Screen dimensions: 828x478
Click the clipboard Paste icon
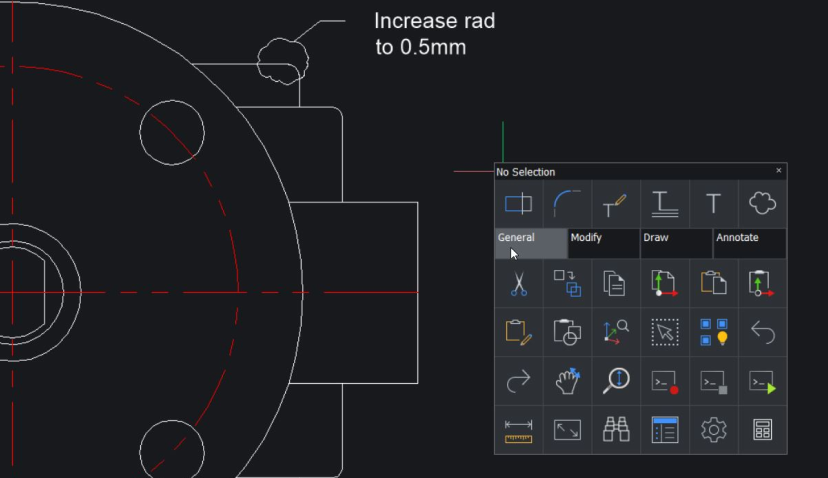click(713, 283)
